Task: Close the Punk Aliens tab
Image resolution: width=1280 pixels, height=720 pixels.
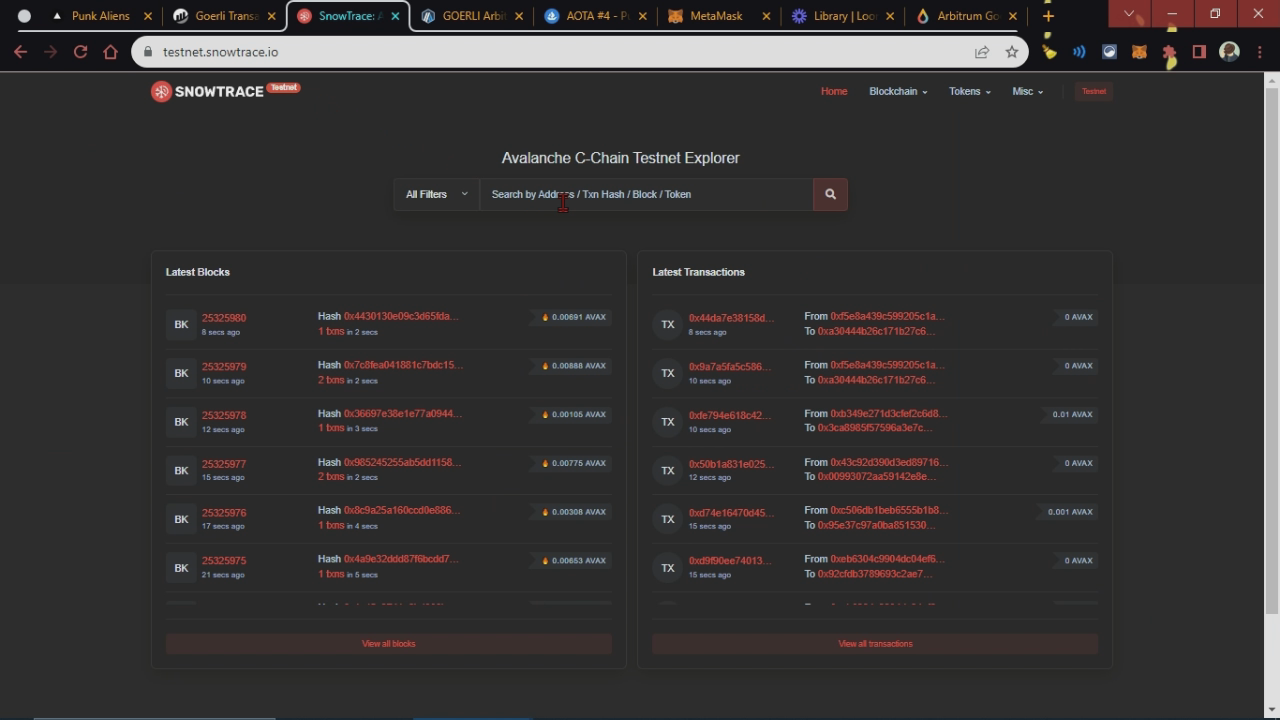Action: pyautogui.click(x=148, y=16)
